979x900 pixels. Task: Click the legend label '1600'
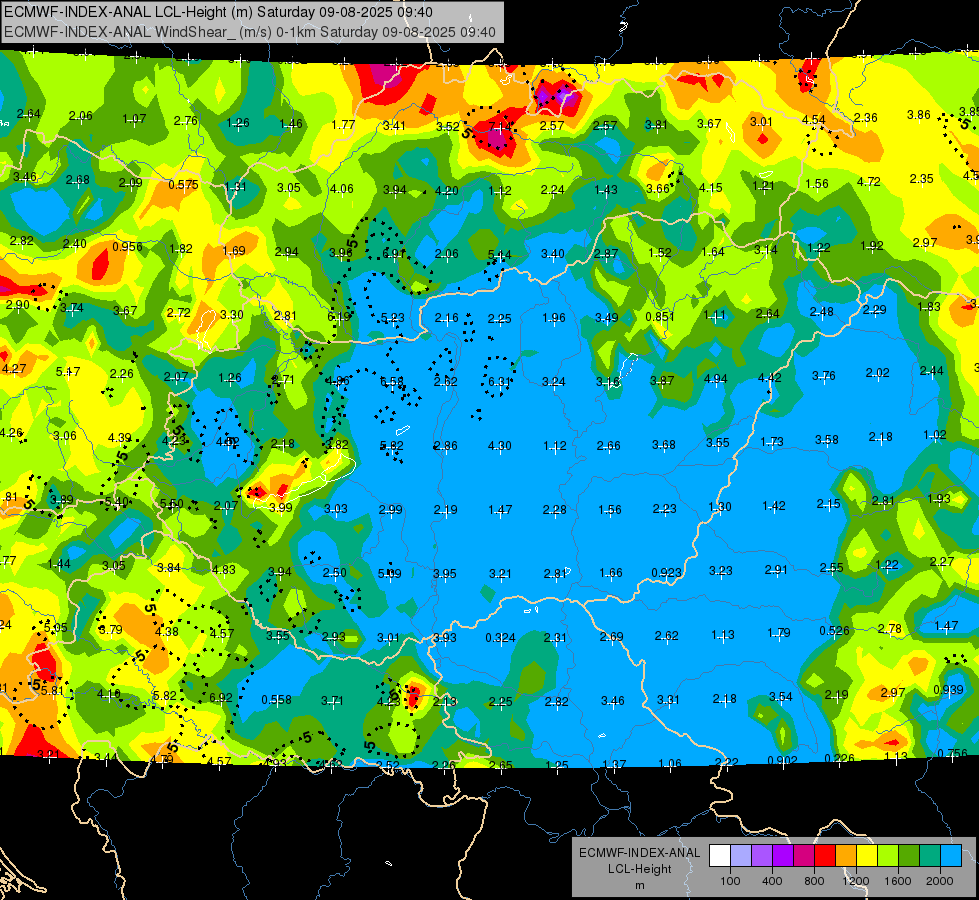click(897, 881)
